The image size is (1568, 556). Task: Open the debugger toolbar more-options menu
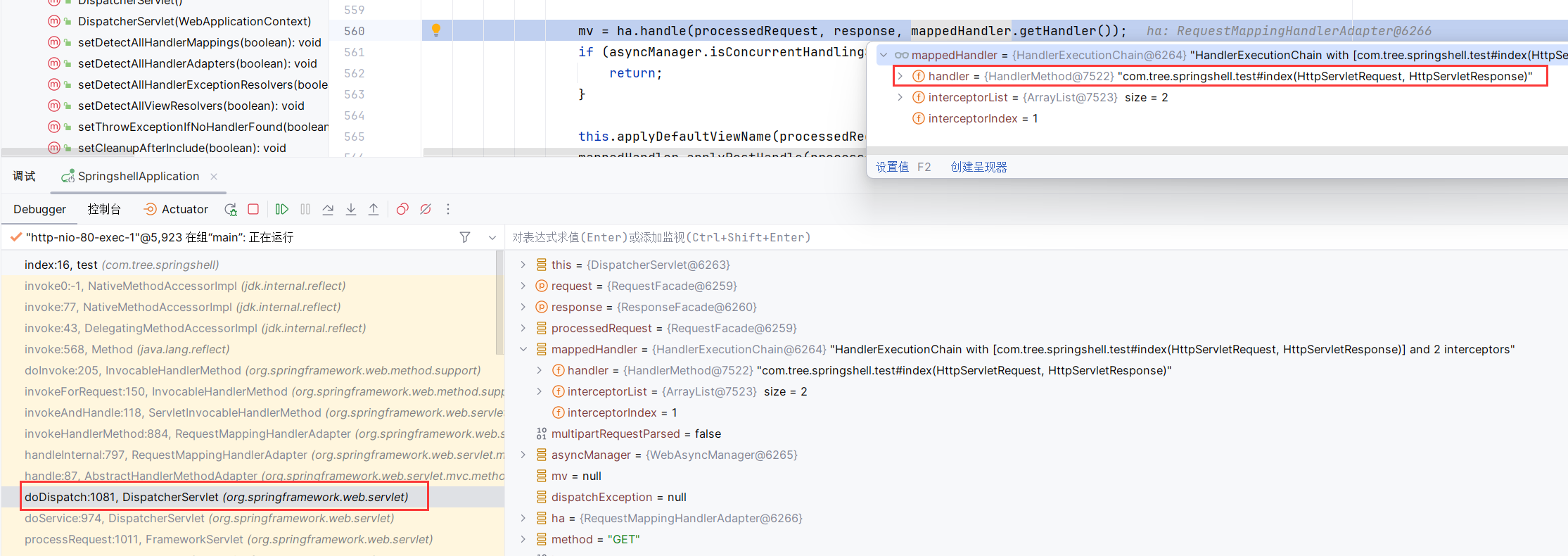point(448,209)
